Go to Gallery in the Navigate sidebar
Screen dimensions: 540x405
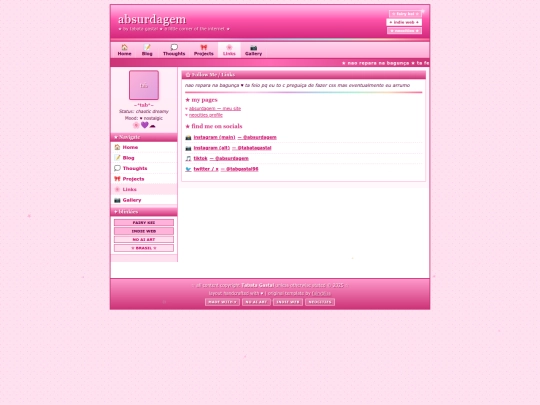pyautogui.click(x=144, y=200)
